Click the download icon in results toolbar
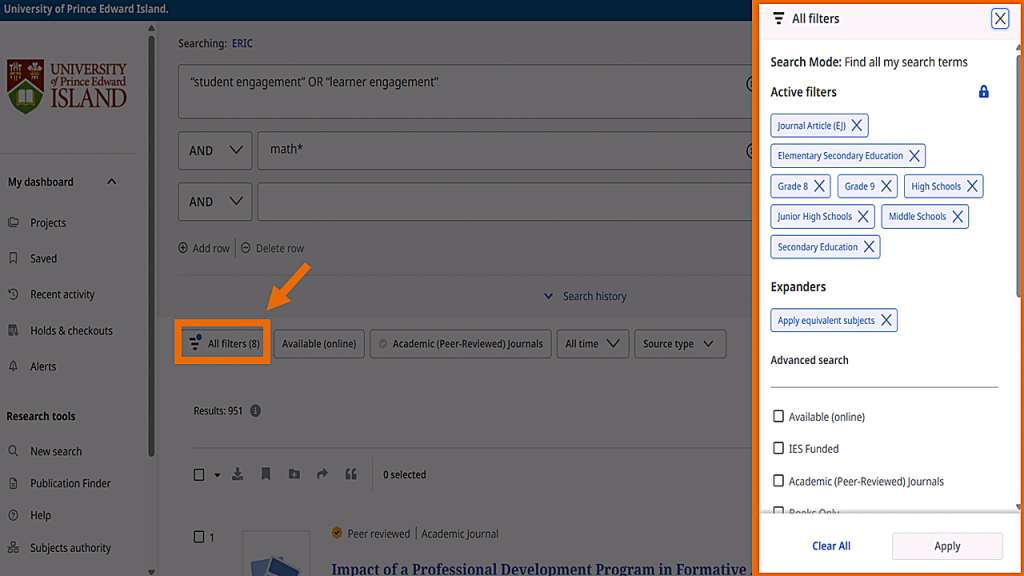 point(238,474)
